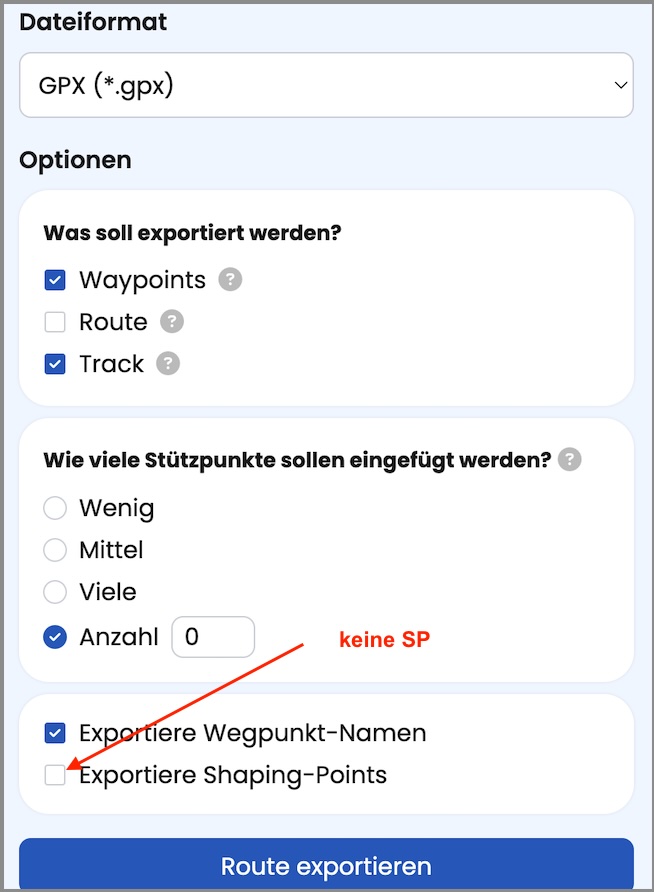
Task: Enable Exportiere Shaping-Points checkbox
Action: click(55, 775)
